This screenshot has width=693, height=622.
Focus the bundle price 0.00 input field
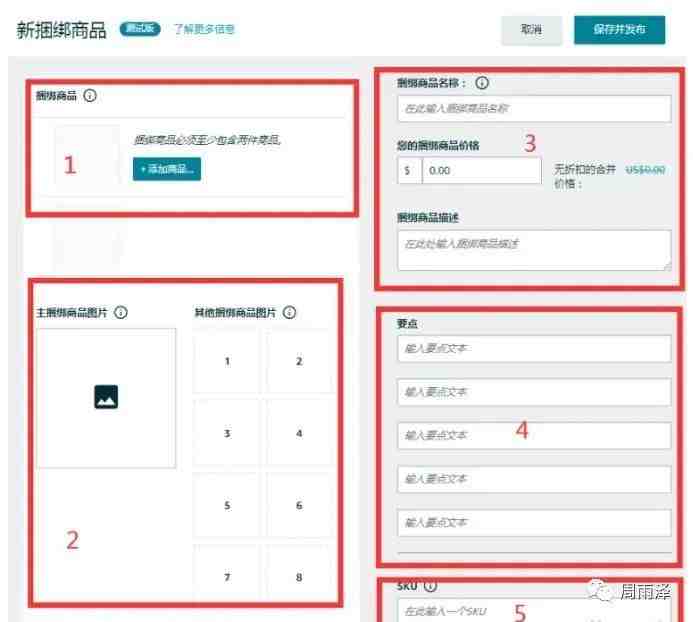coord(481,171)
